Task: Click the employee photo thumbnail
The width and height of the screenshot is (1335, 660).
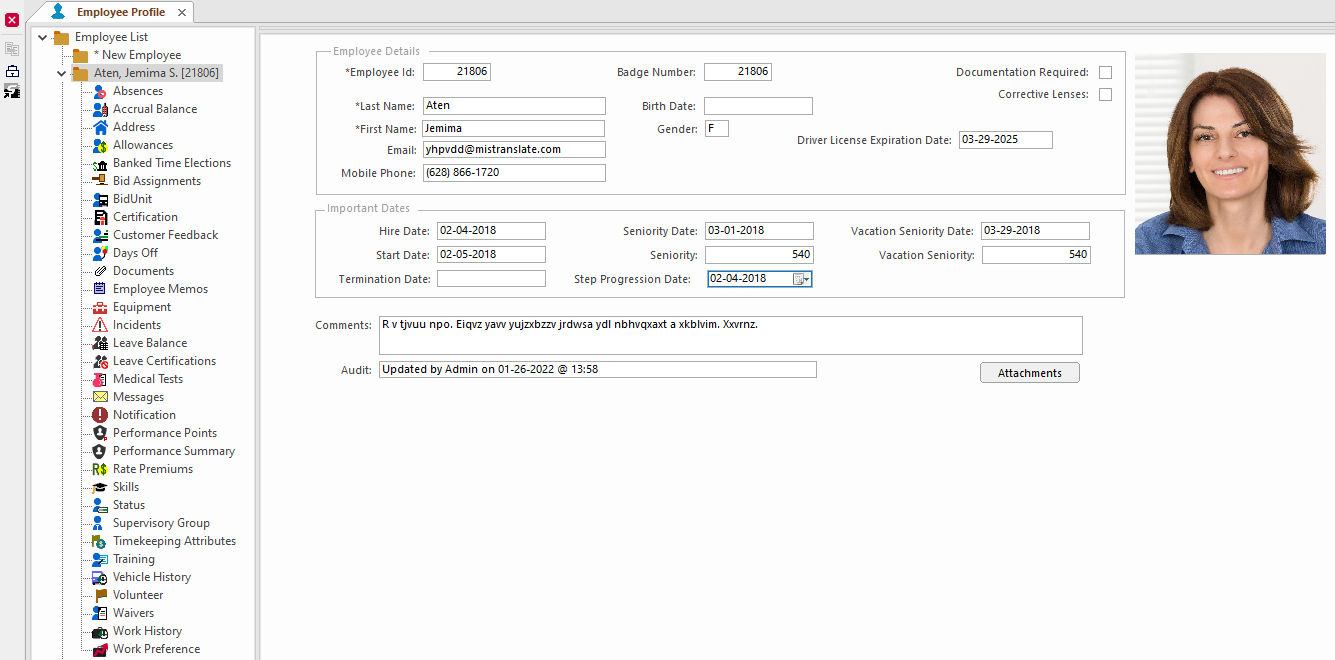Action: coord(1229,153)
